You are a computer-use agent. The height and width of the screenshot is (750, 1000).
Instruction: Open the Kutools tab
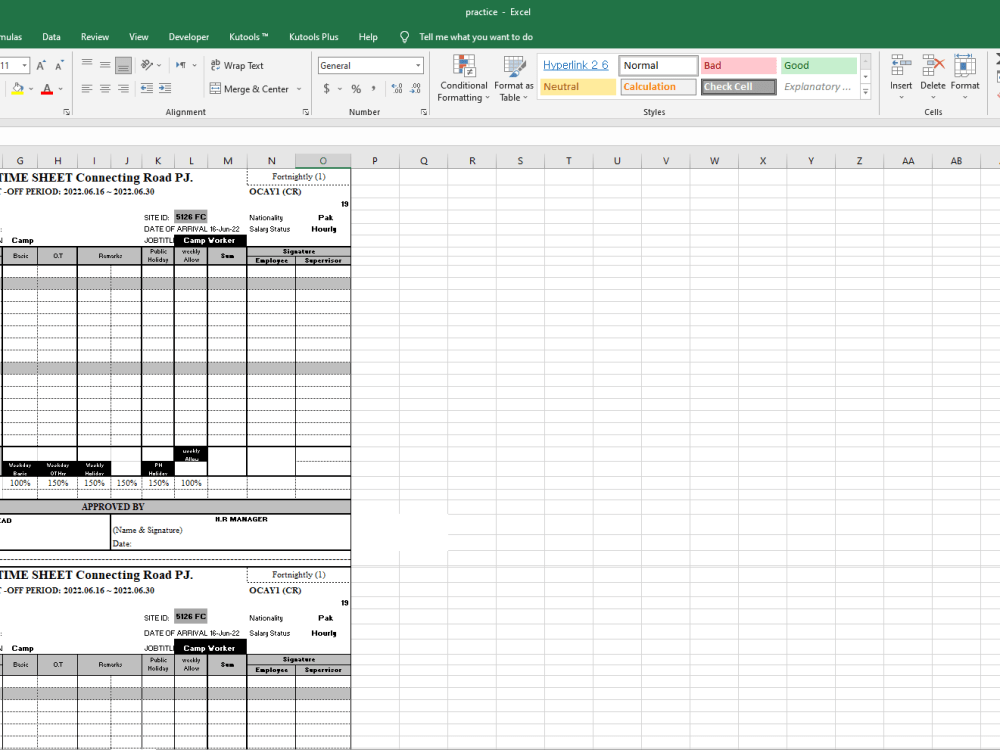(249, 37)
